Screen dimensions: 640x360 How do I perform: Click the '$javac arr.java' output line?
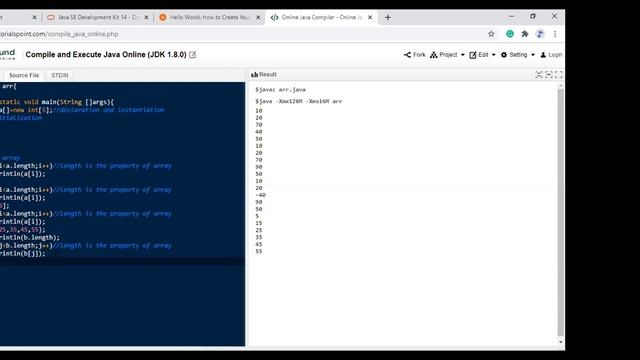(280, 89)
